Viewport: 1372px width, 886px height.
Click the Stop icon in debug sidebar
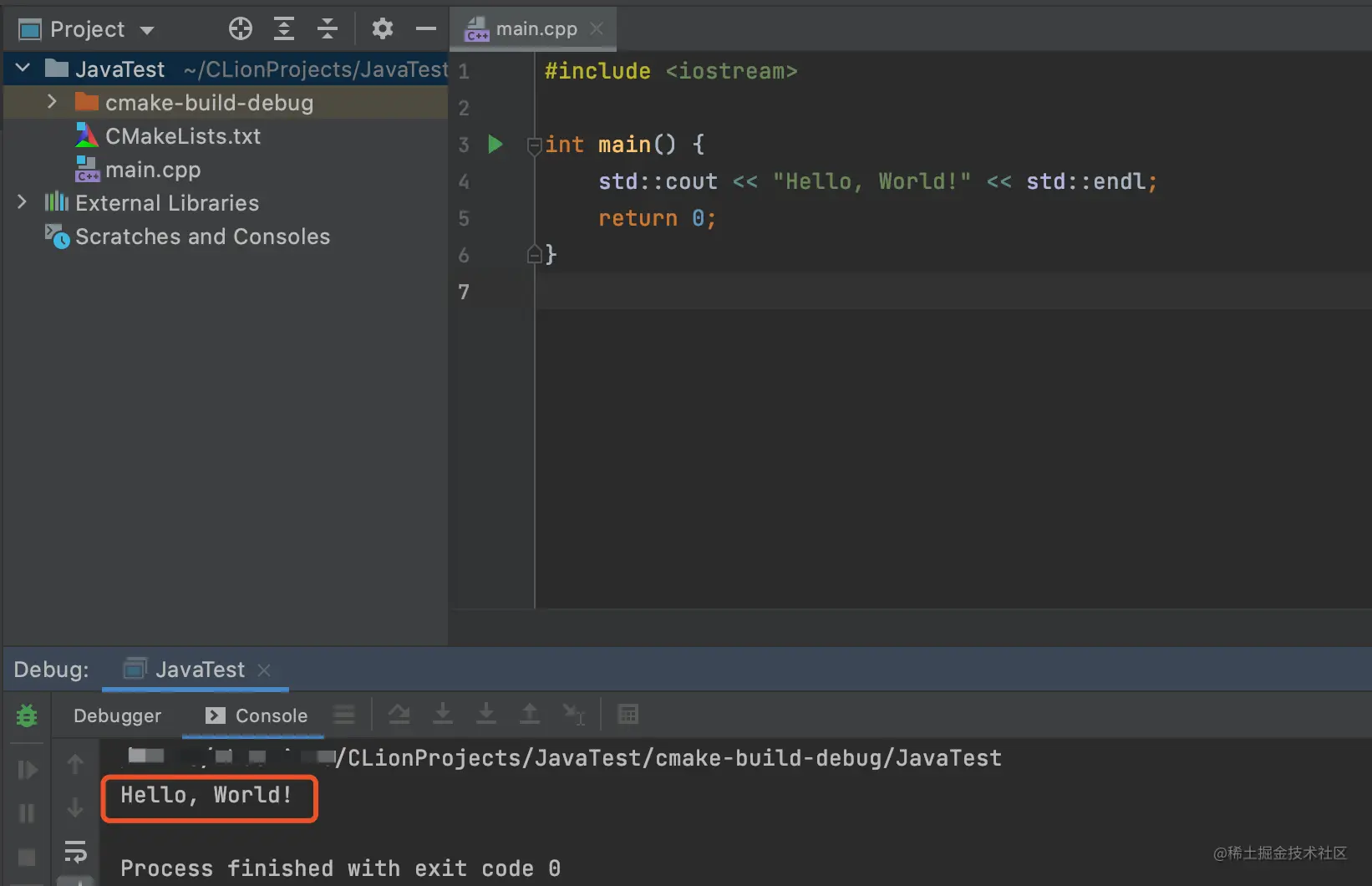27,858
